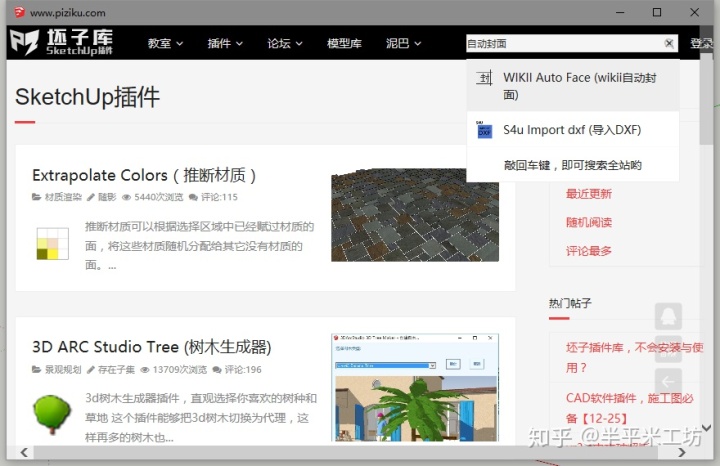This screenshot has width=720, height=466.
Task: Open 3D ARC Studio Tree (树木生成器) article
Action: click(x=152, y=347)
